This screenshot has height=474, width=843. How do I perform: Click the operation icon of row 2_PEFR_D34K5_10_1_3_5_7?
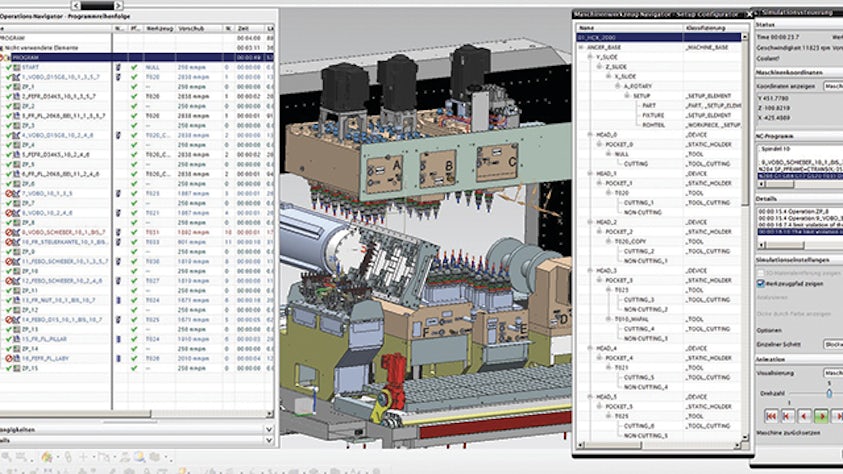[x=17, y=97]
